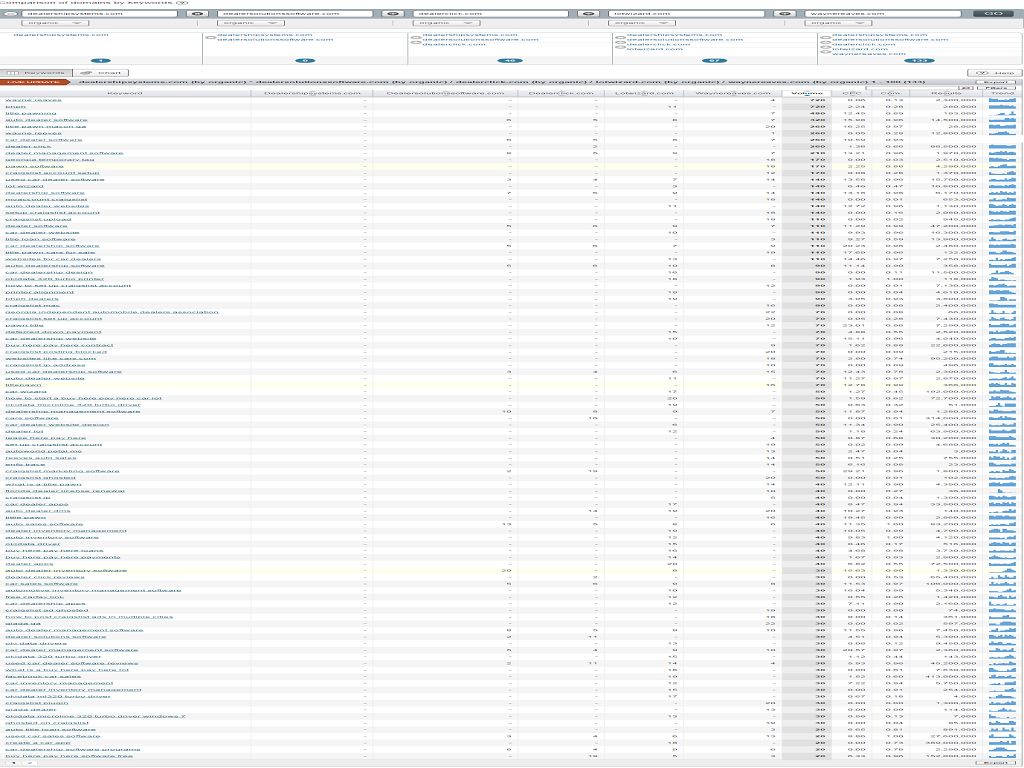View the trend chart in pawn software row
1024x768 pixels.
1002,166
